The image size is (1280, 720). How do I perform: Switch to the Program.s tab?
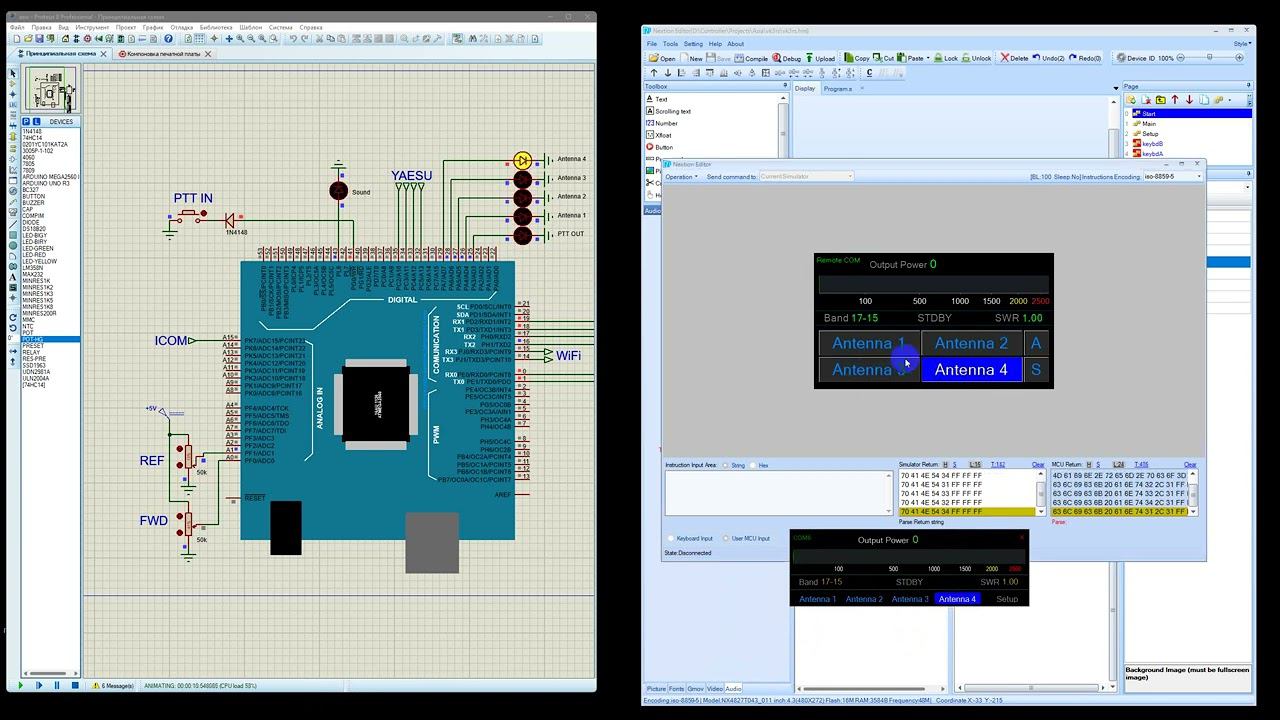[x=837, y=88]
